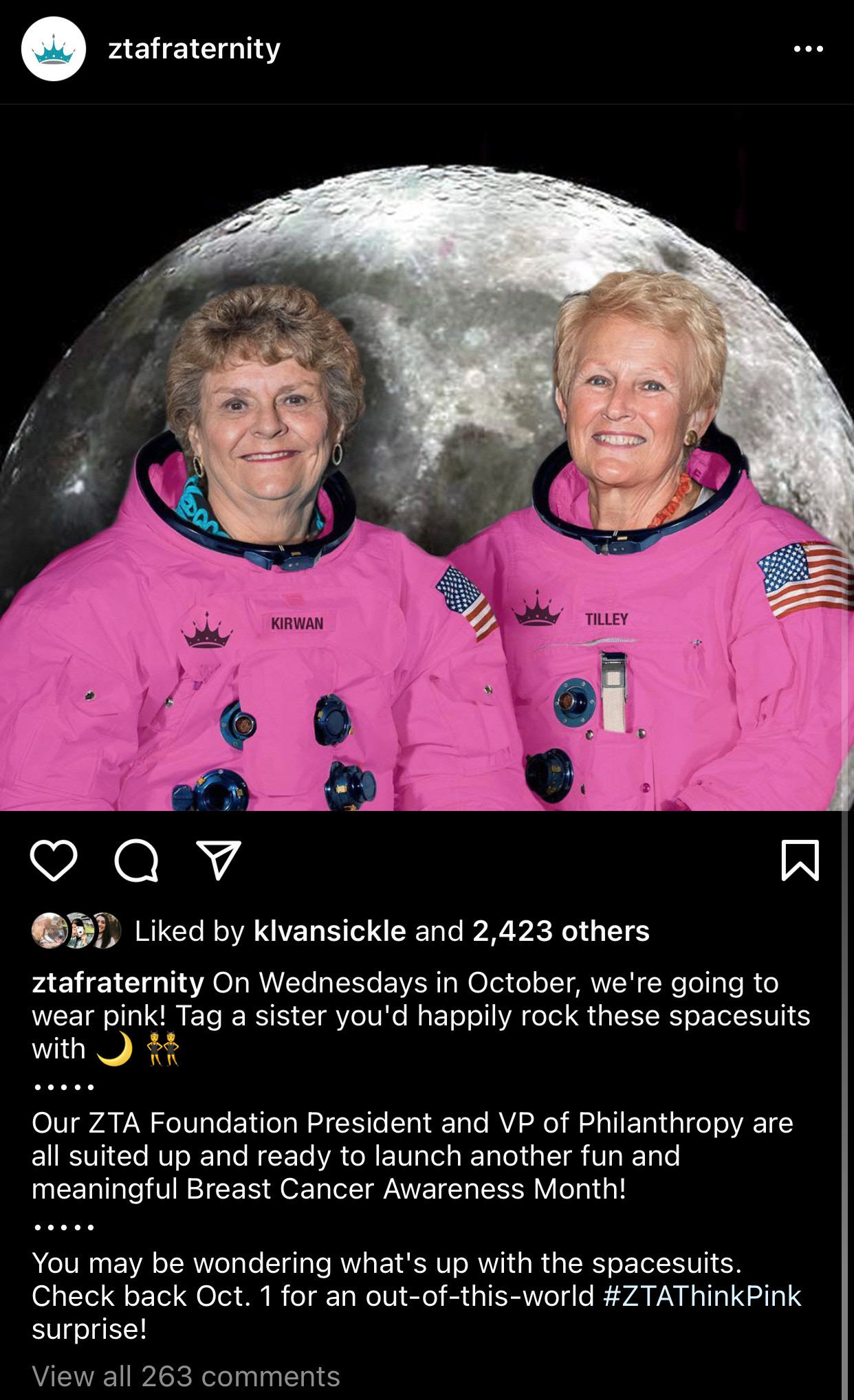This screenshot has width=854, height=1400.
Task: Share post using paper plane icon
Action: (x=219, y=860)
